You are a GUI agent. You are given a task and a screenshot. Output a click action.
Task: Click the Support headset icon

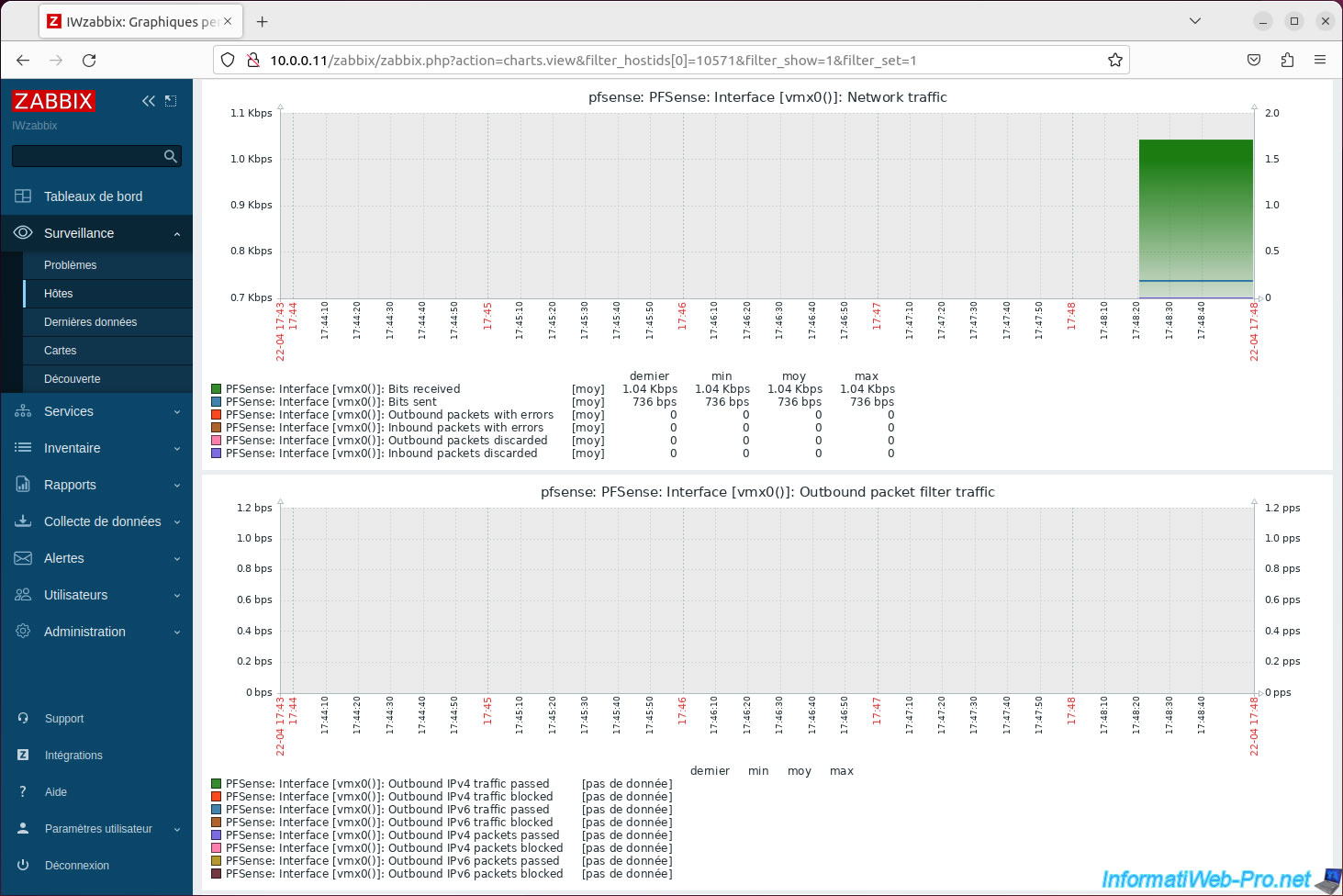point(23,719)
